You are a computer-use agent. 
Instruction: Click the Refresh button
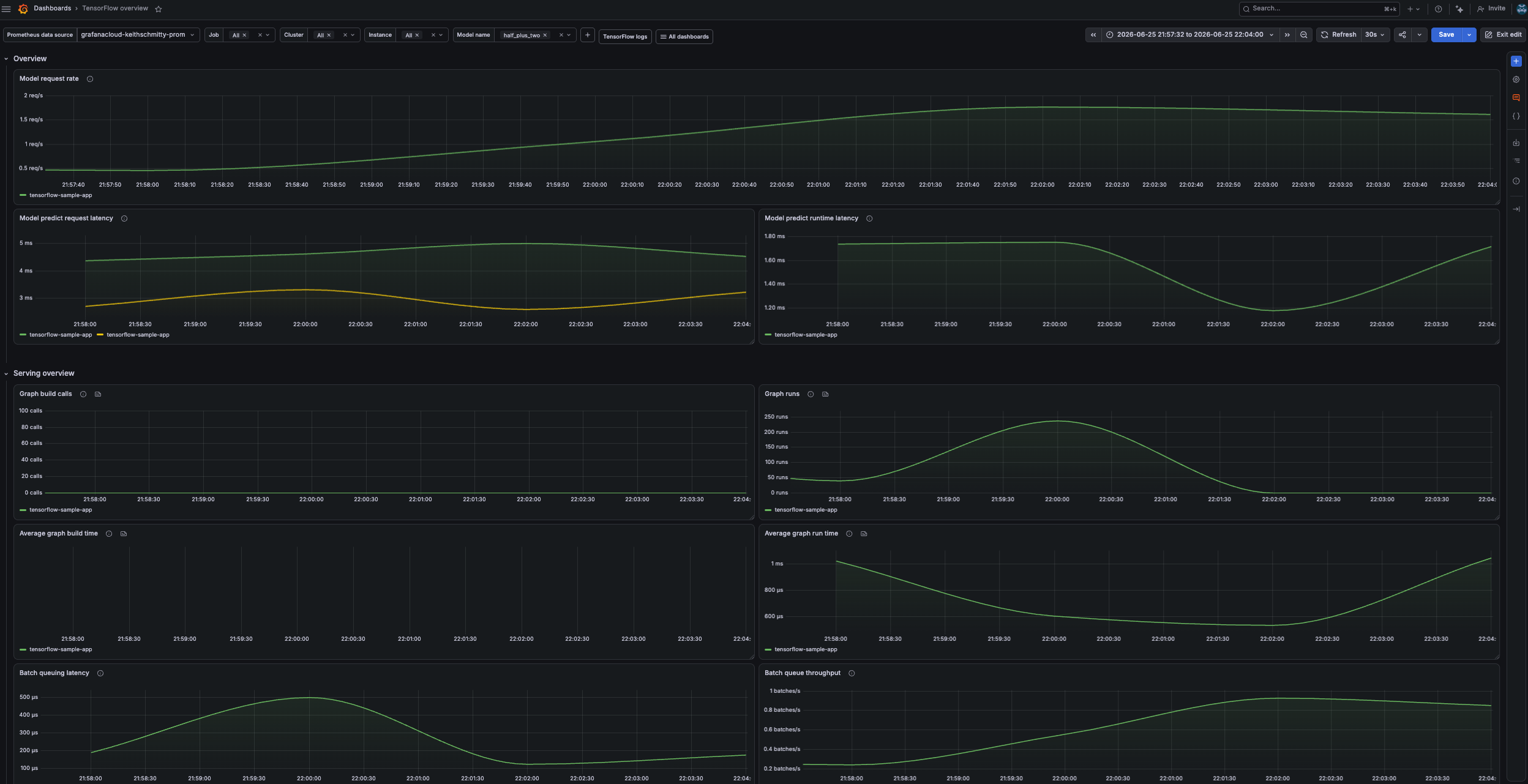pos(1339,35)
